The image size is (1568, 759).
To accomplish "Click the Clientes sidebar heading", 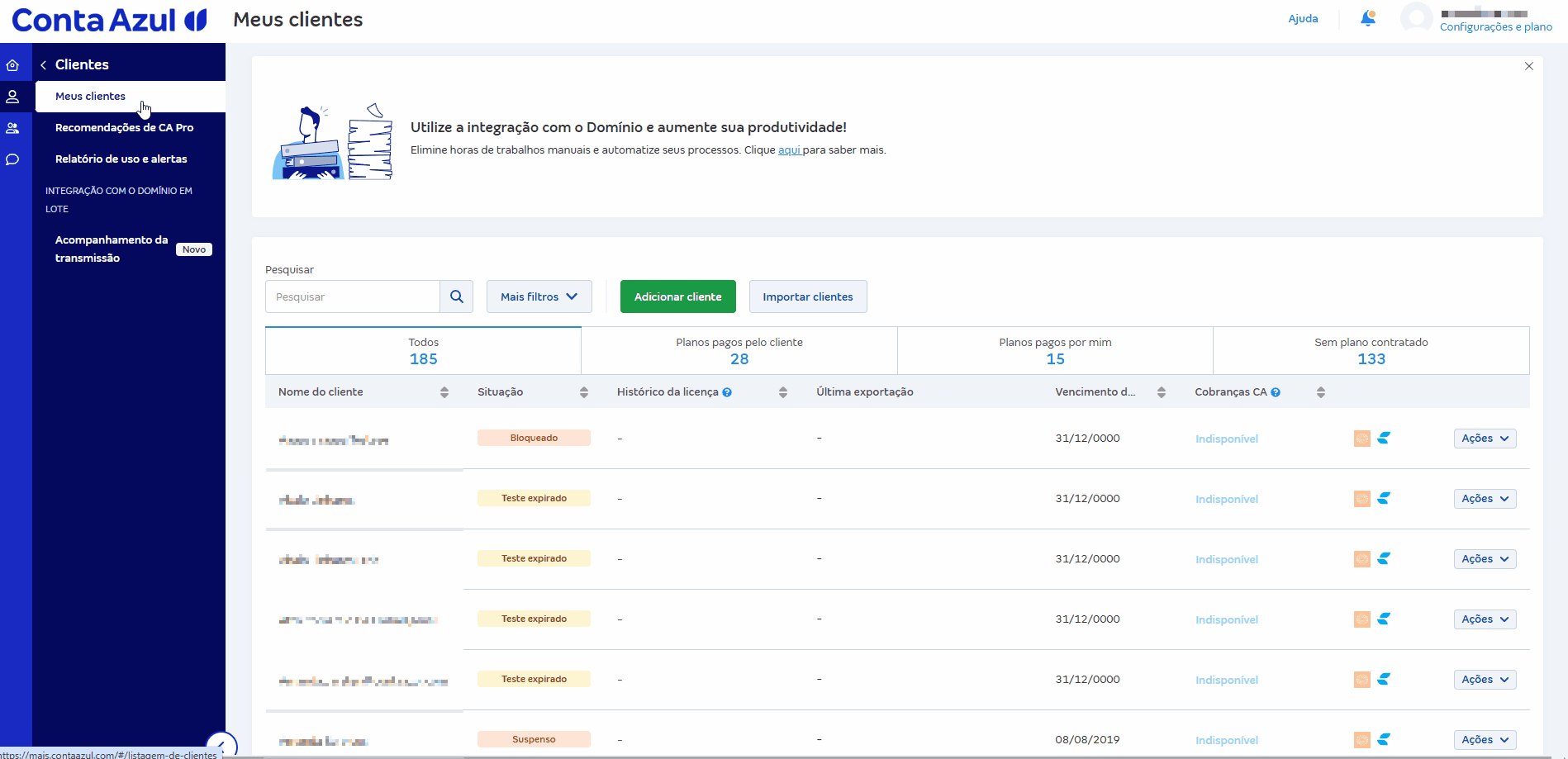I will point(82,64).
